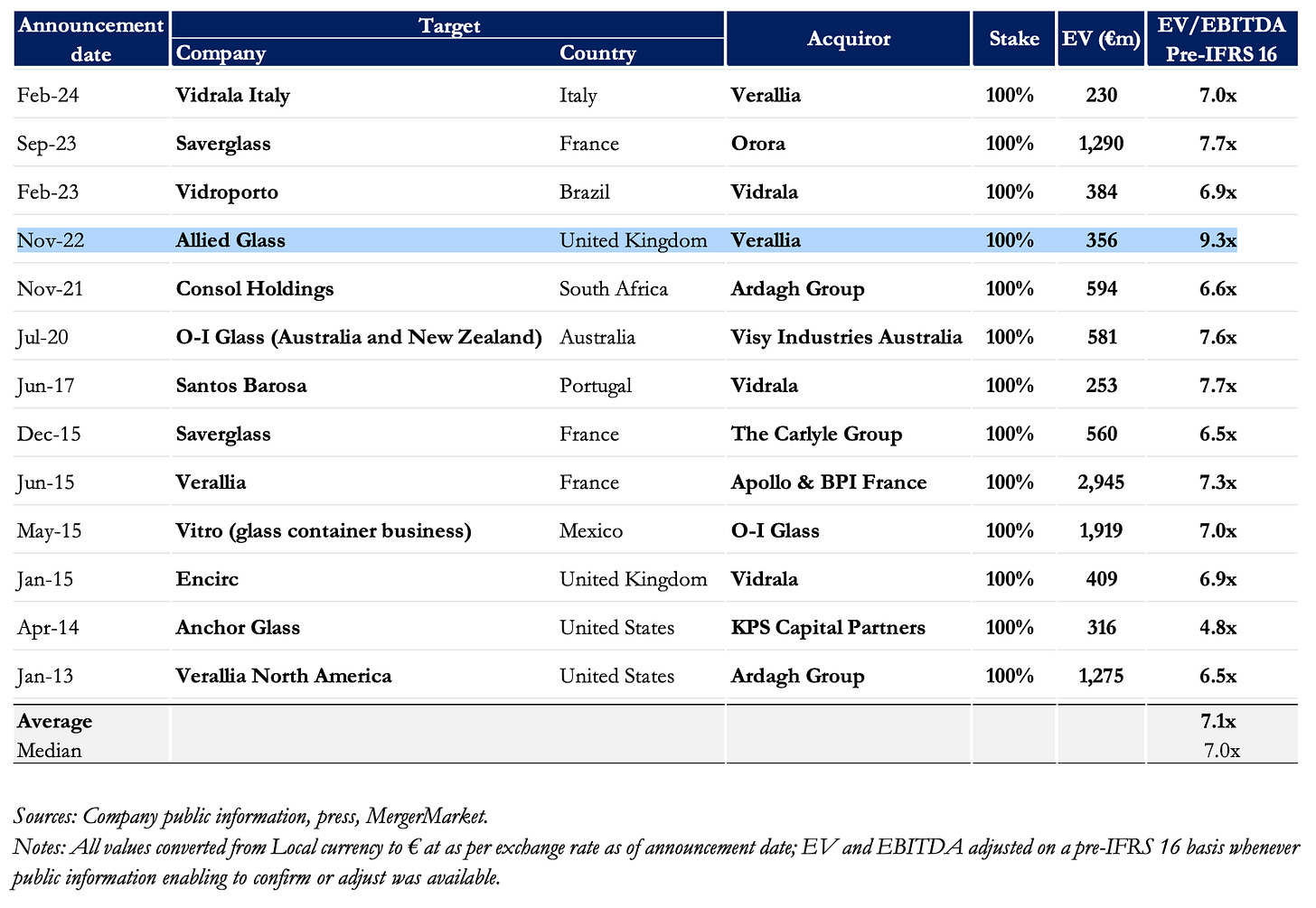The height and width of the screenshot is (908, 1316).
Task: Click acquiror 'Orora'
Action: 758,144
